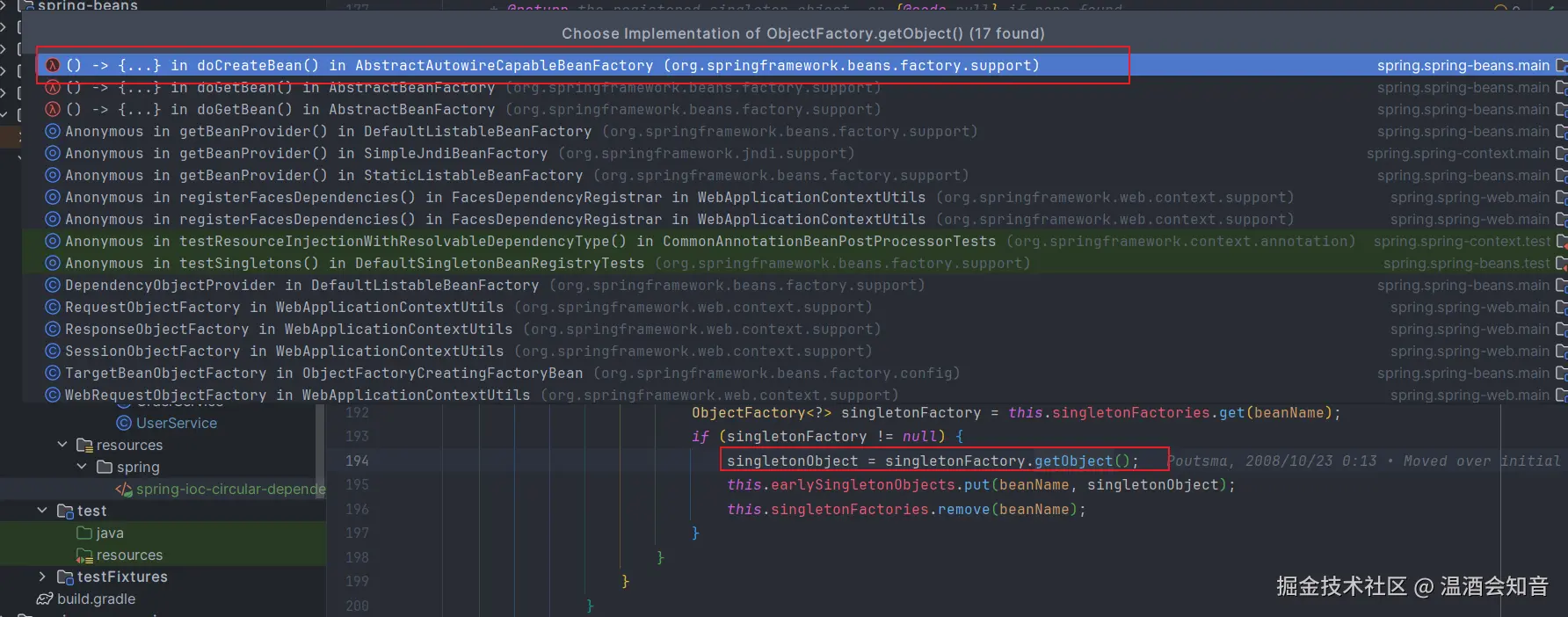1568x617 pixels.
Task: Choose Anonymous in getBeanProvider() in DefaultListableBeanFactory
Action: [x=795, y=131]
